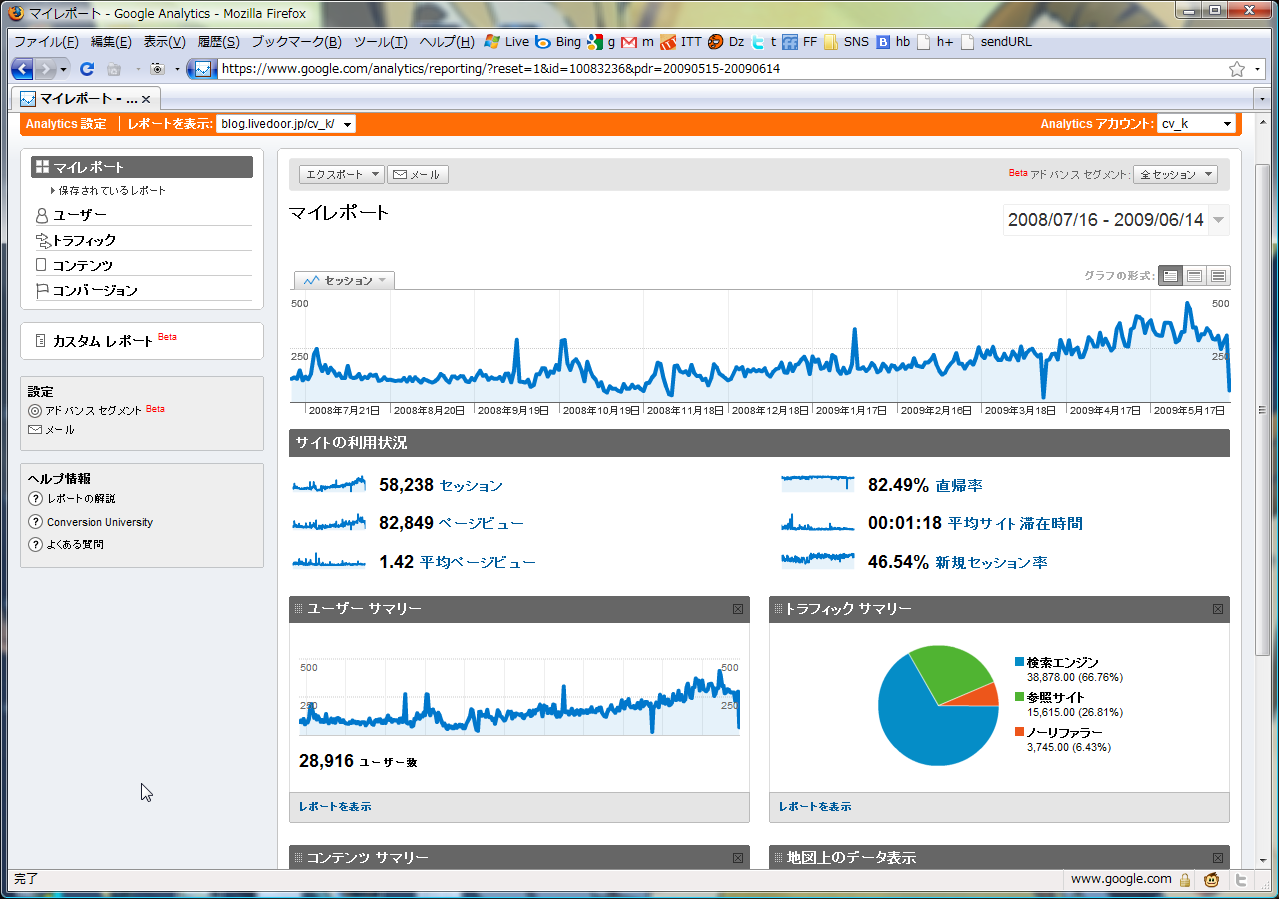Open the ツール(T) menu
Screen dimensions: 1279x899
coord(381,42)
